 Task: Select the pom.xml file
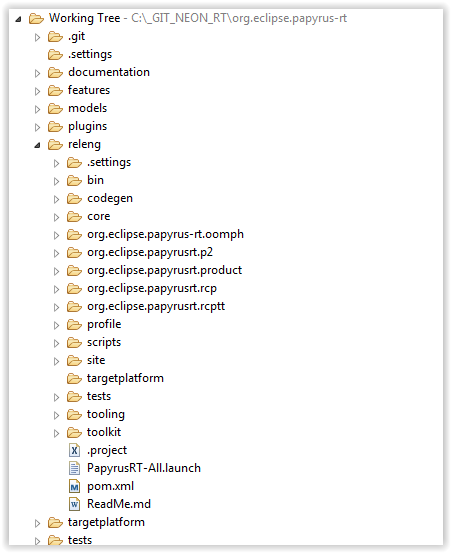[110, 486]
